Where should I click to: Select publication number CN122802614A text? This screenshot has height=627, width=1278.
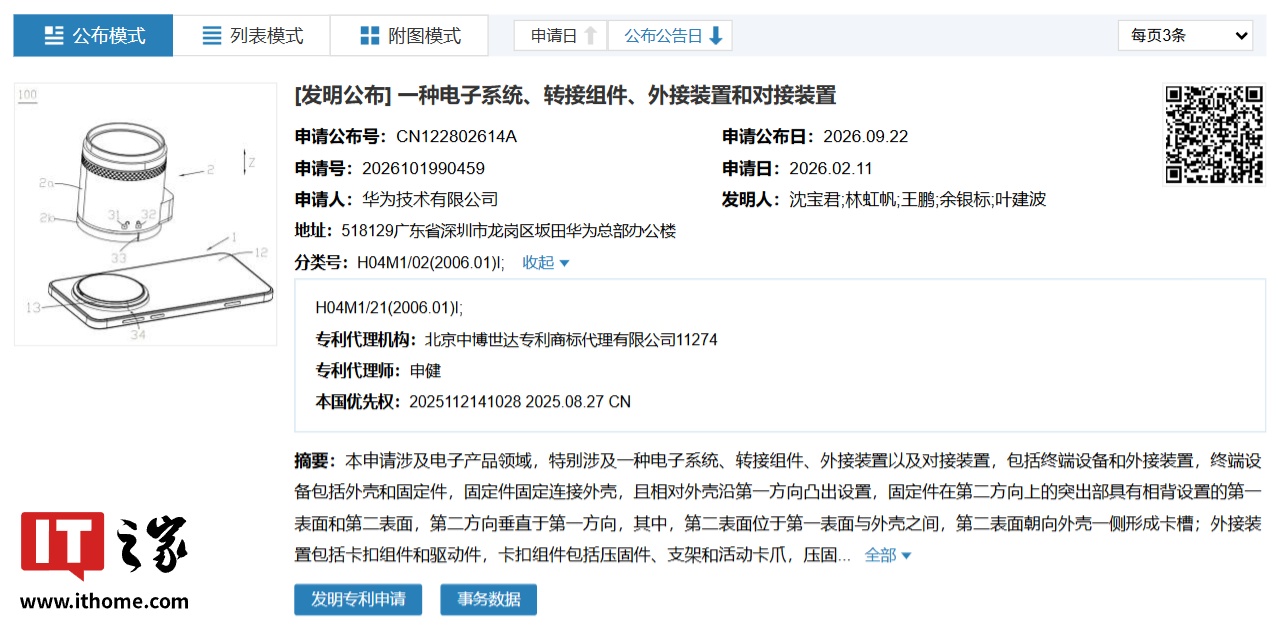coord(456,137)
